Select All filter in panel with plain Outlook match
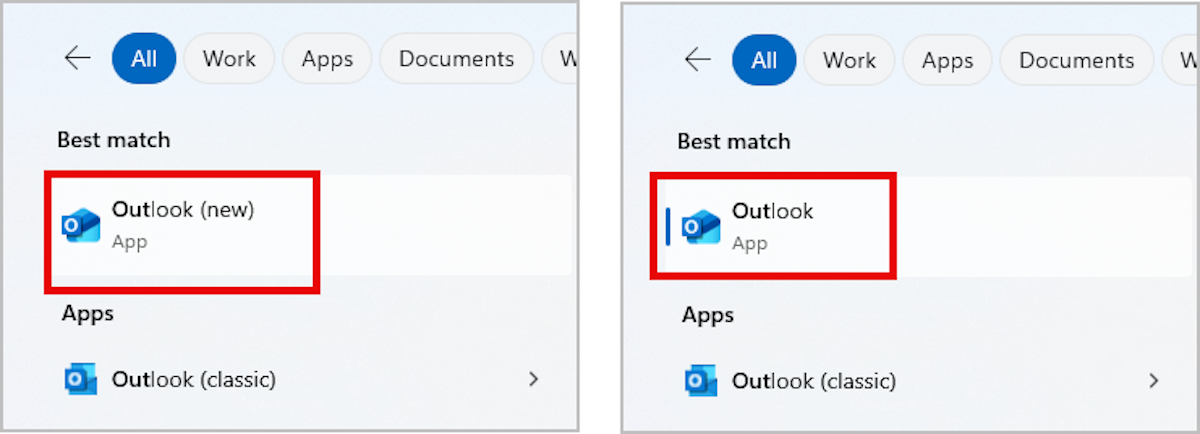The image size is (1200, 434). [764, 60]
